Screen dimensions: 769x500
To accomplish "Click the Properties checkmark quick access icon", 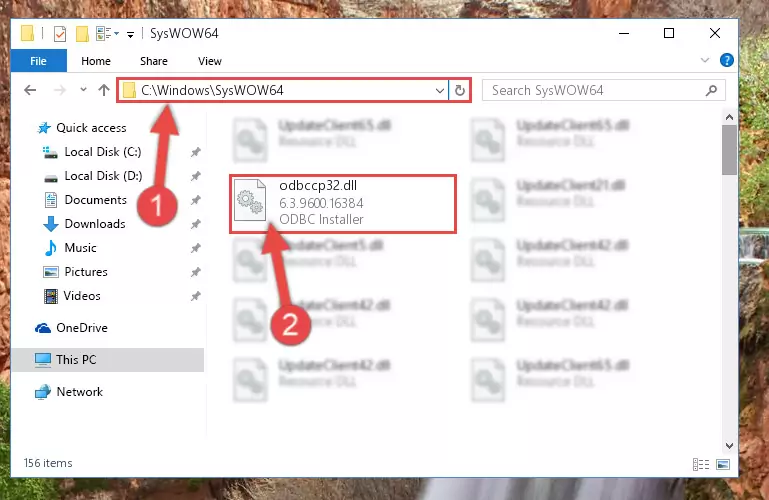I will [x=60, y=34].
